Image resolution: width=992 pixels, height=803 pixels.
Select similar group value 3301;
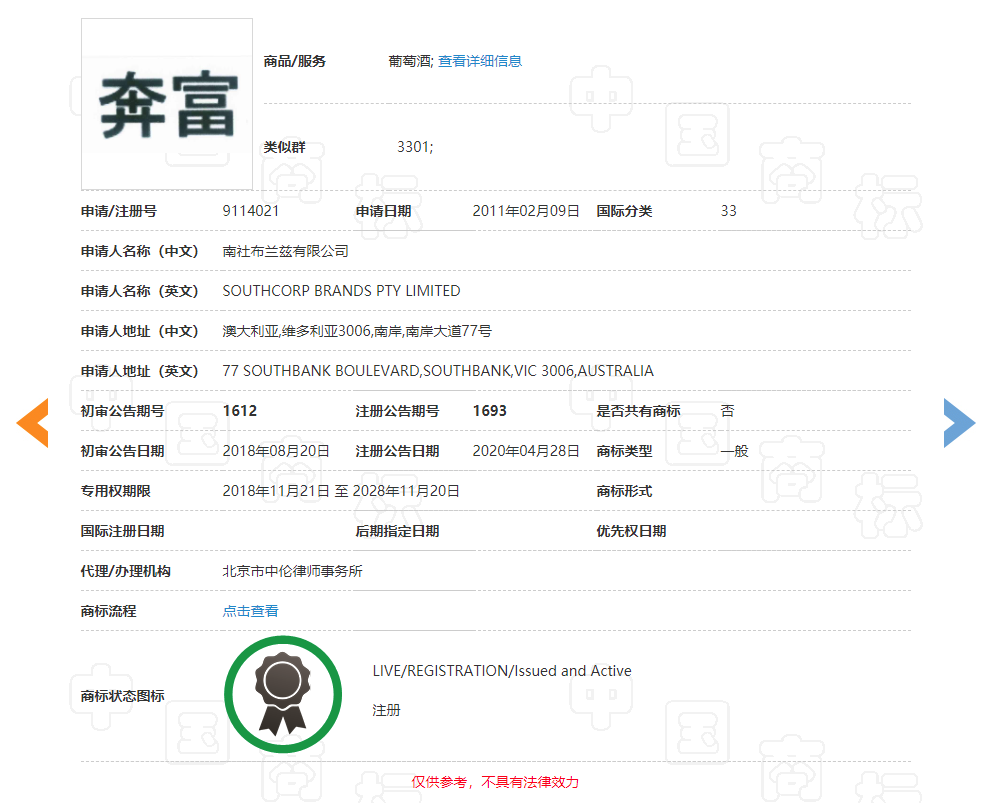(x=415, y=147)
